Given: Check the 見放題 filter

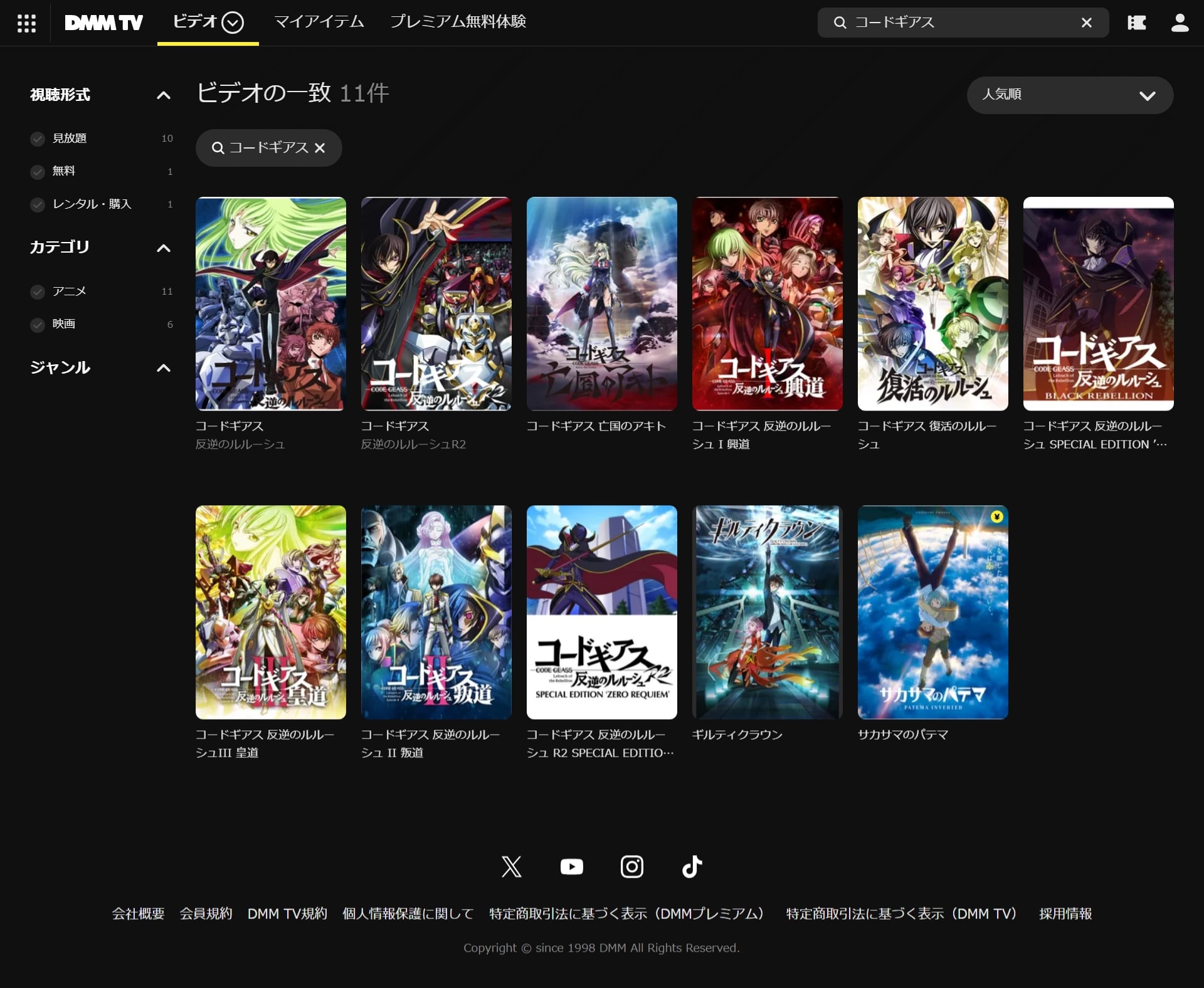Looking at the screenshot, I should coord(38,139).
